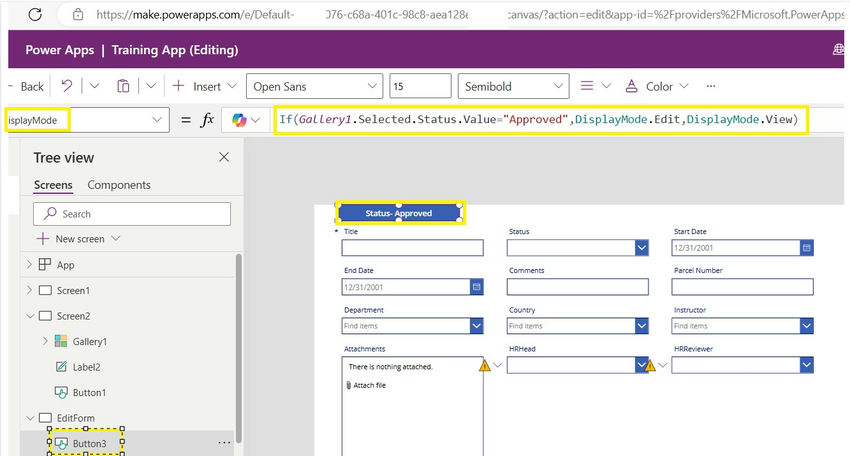The height and width of the screenshot is (456, 850).
Task: Collapse Screen2 in the tree view
Action: [x=30, y=316]
